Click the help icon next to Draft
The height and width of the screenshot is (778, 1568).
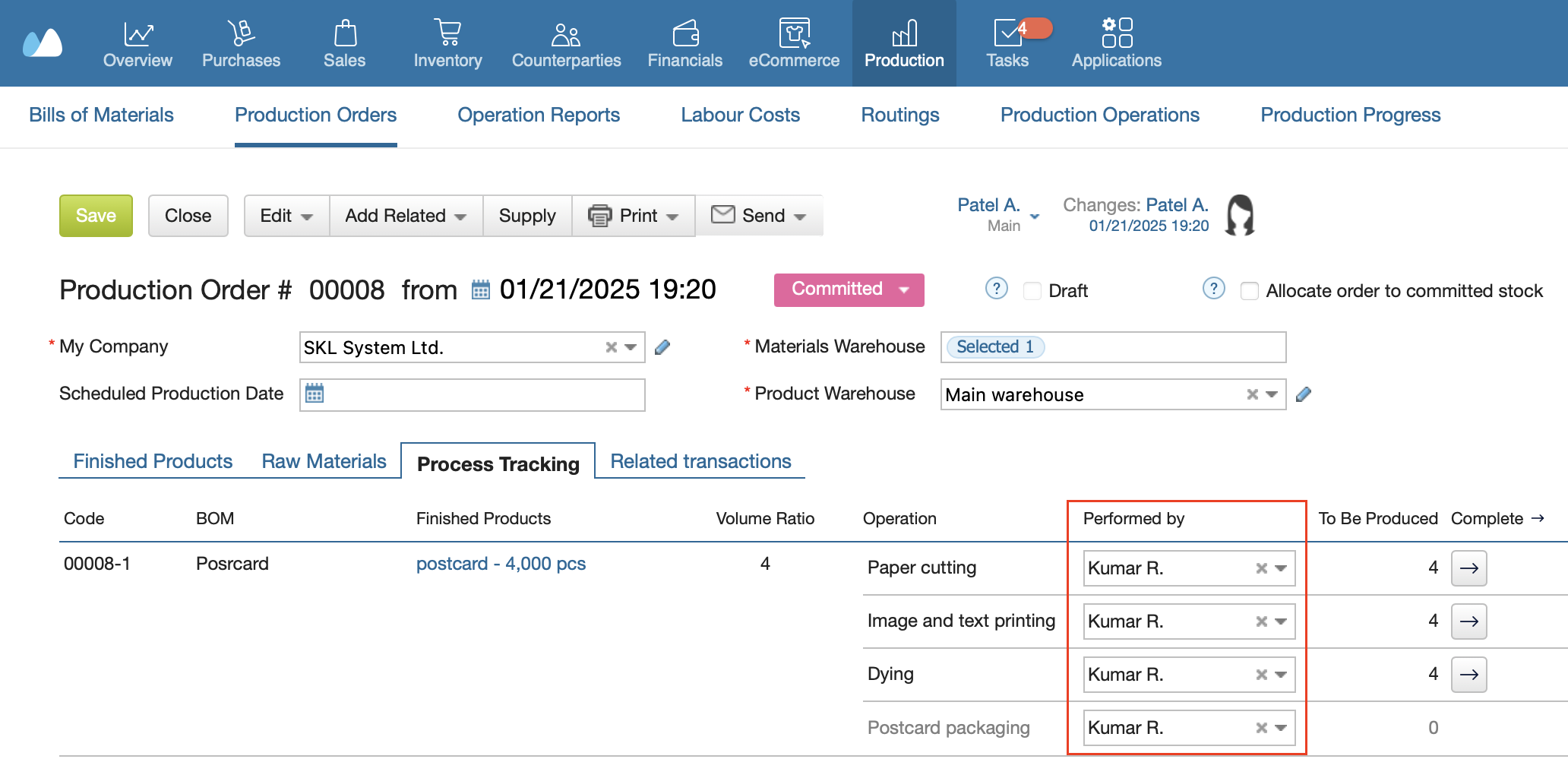pyautogui.click(x=996, y=289)
